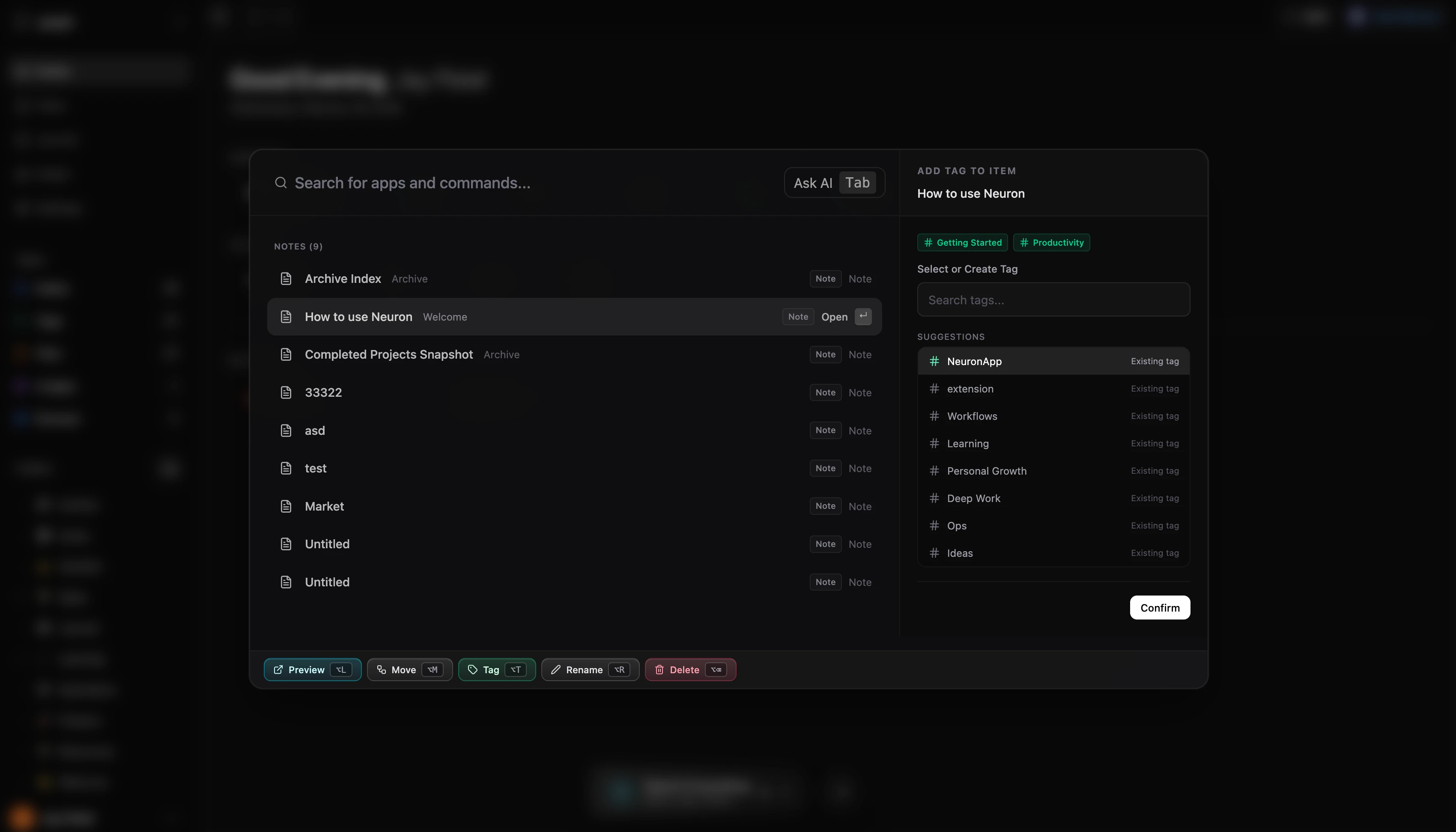This screenshot has height=832, width=1456.
Task: Click the Archive Index document icon
Action: point(286,279)
